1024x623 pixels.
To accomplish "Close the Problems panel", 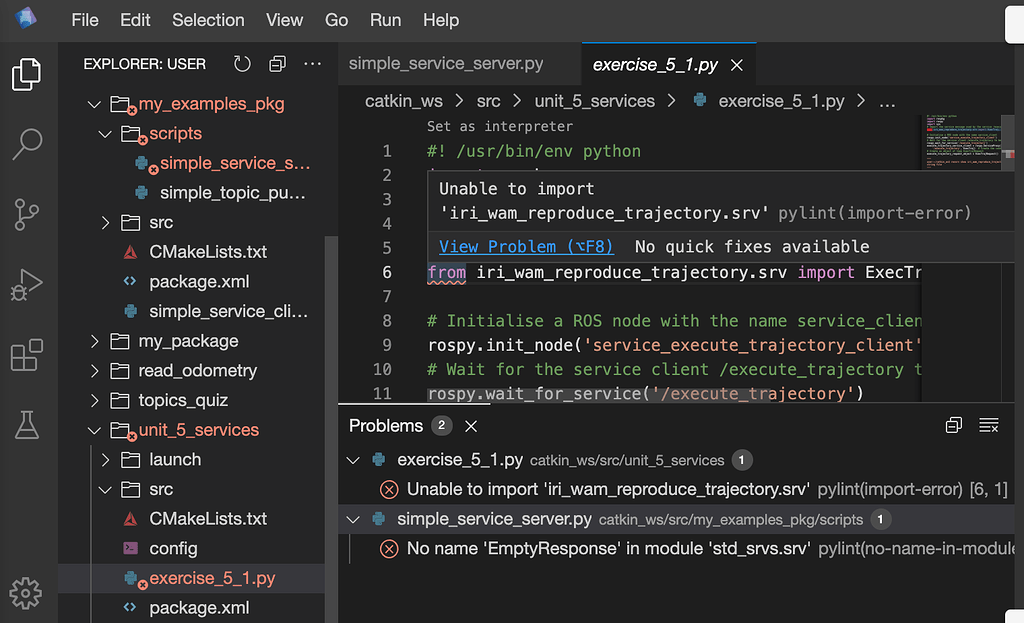I will 470,425.
